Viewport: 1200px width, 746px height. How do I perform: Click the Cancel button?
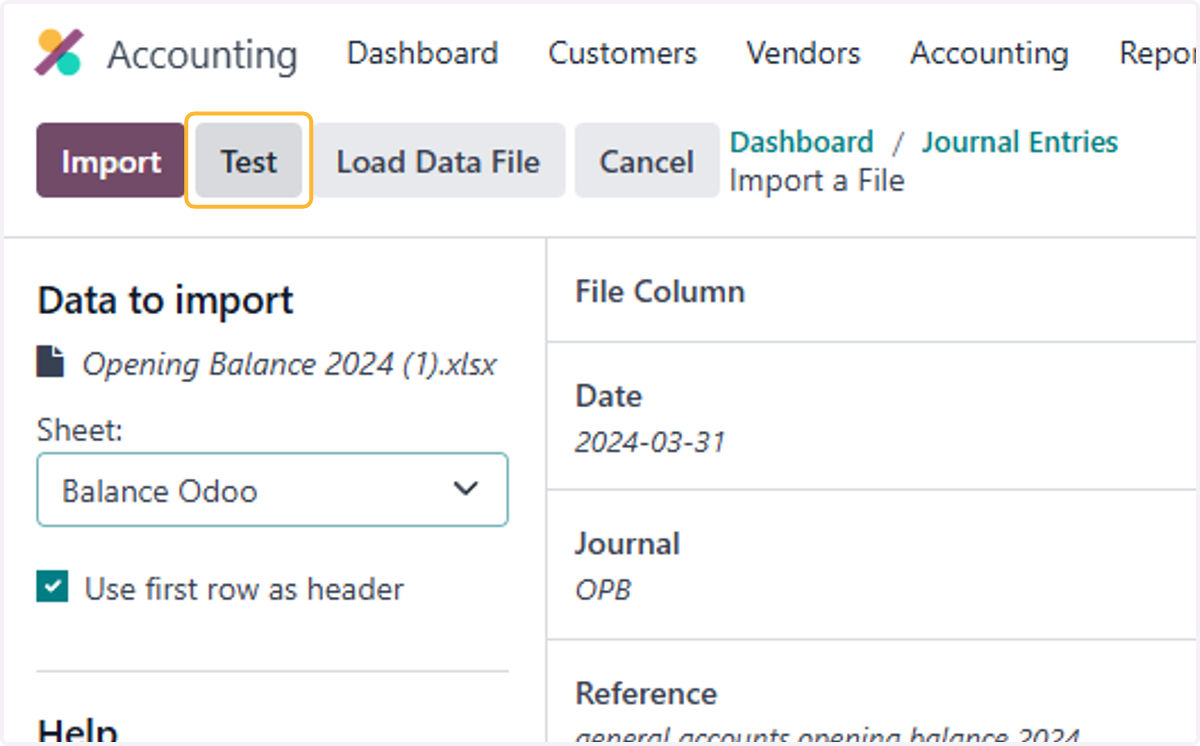pyautogui.click(x=647, y=161)
